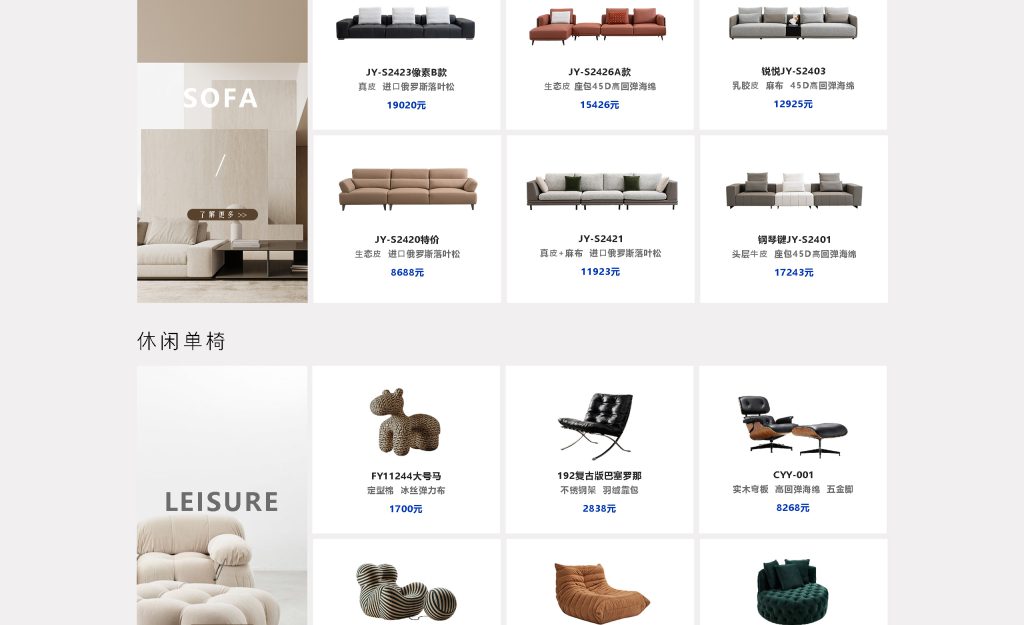Open the JY-S2426A red sofa thumbnail
This screenshot has height=625, width=1024.
coord(598,26)
